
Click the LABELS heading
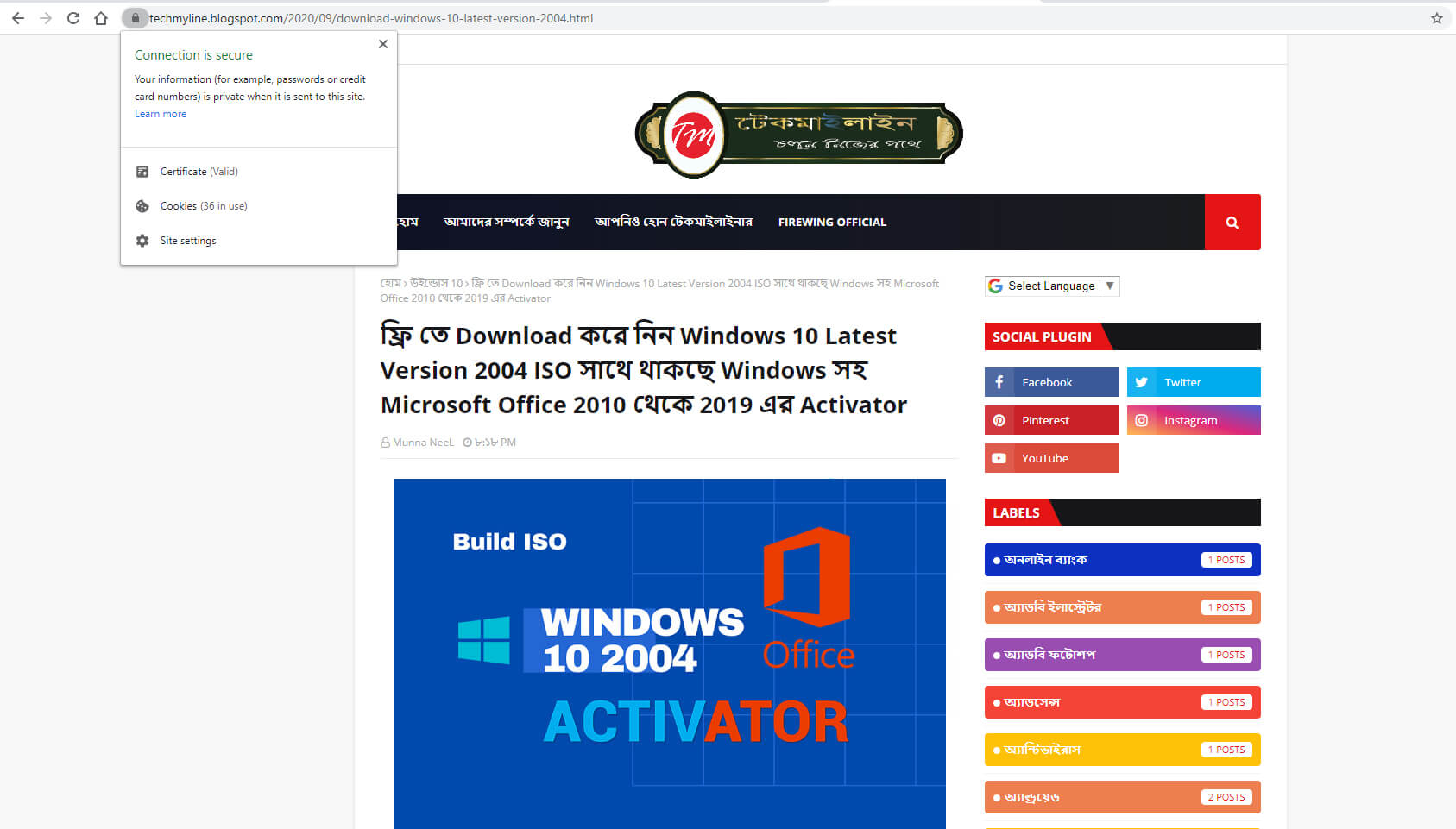tap(1016, 513)
